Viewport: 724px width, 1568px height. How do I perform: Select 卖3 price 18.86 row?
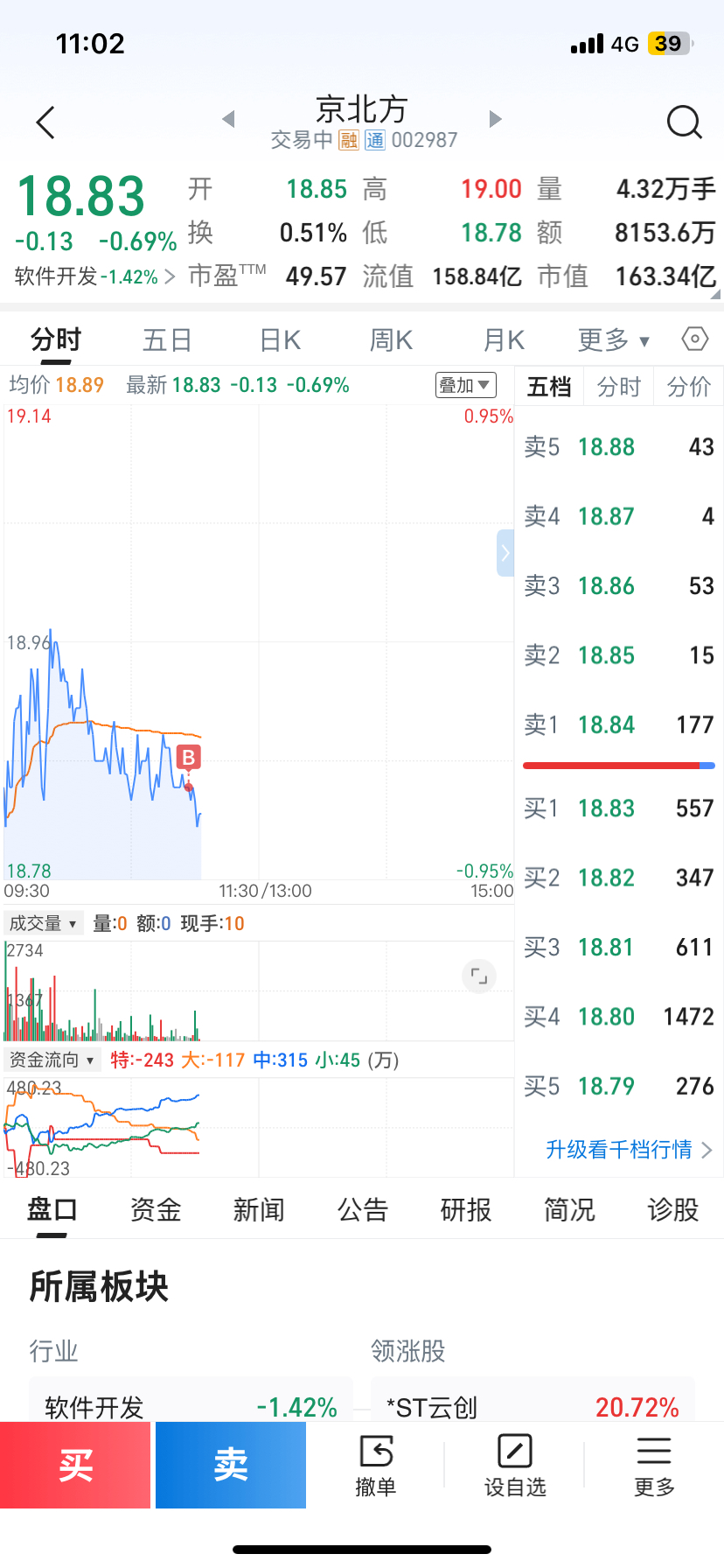tap(619, 586)
